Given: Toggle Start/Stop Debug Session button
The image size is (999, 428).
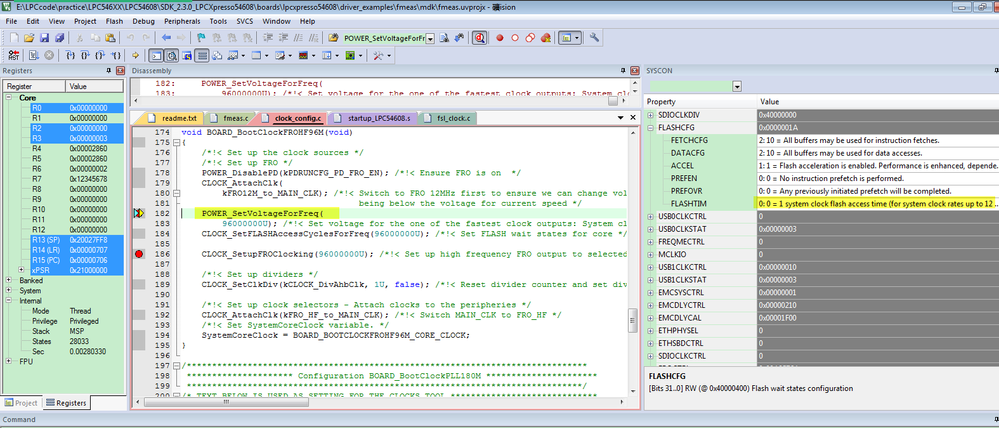Looking at the screenshot, I should pyautogui.click(x=479, y=38).
